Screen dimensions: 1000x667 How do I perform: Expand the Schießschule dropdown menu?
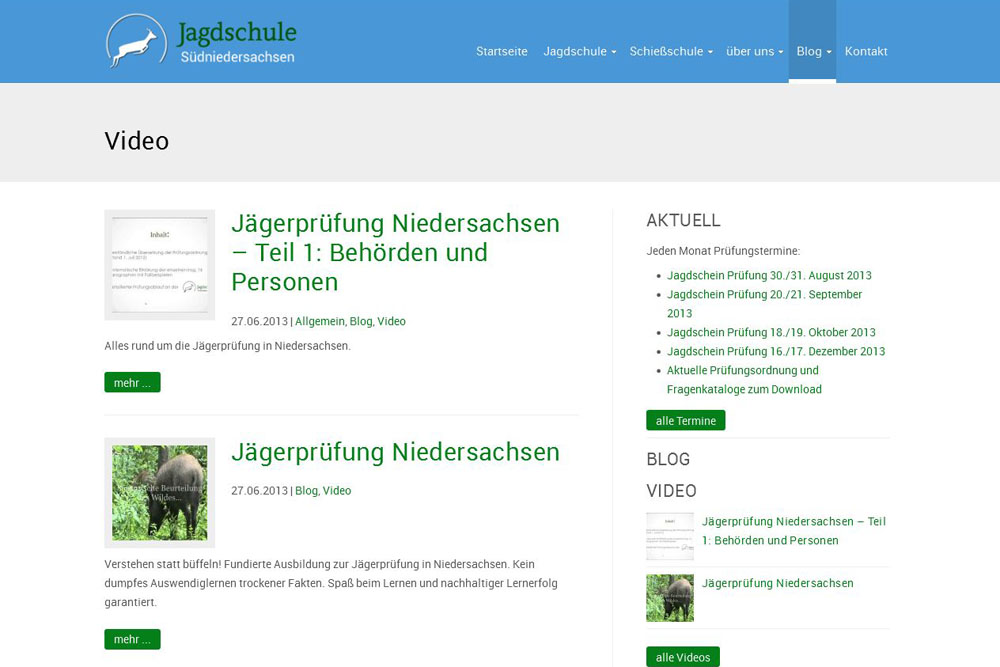pyautogui.click(x=670, y=51)
